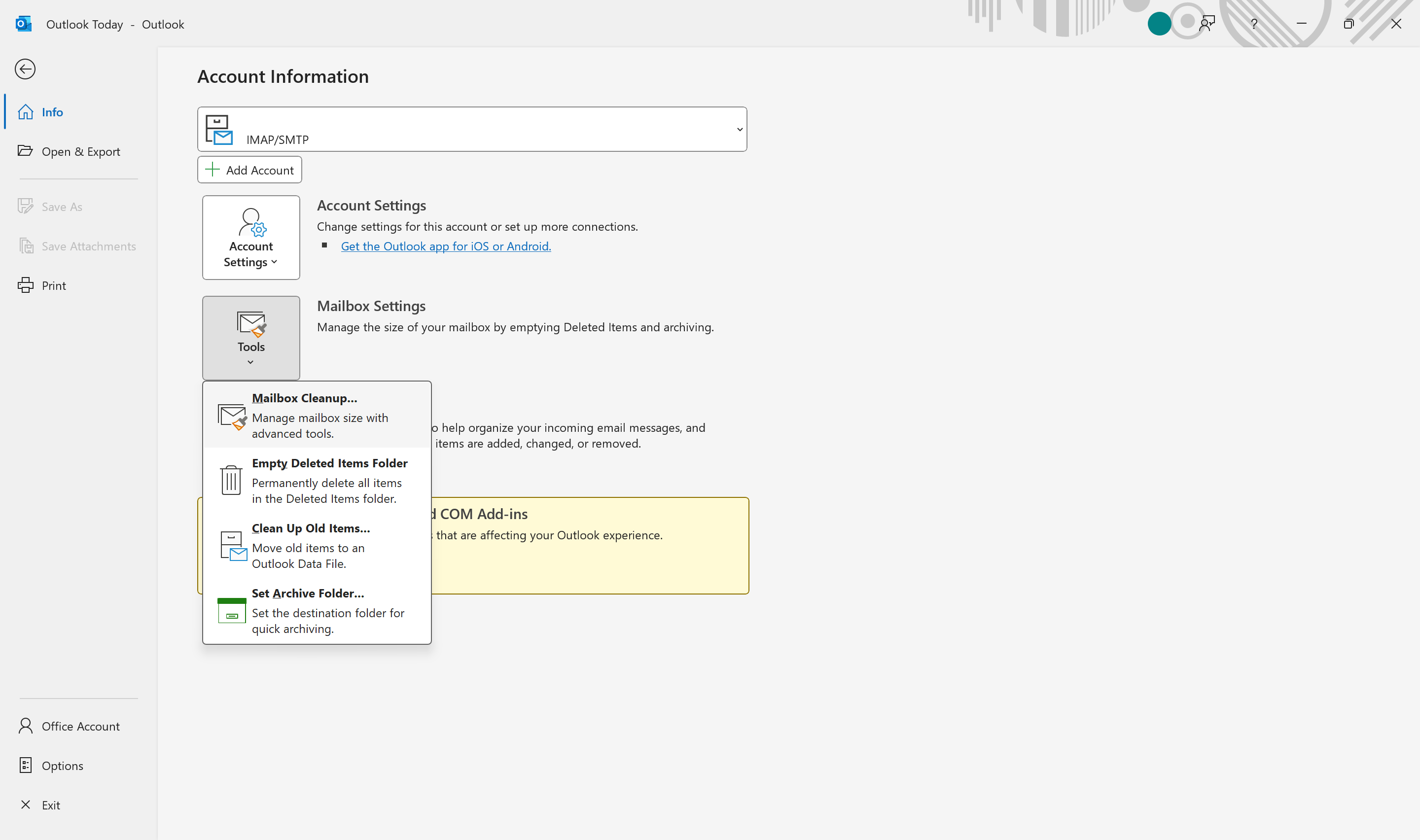Choose Mailbox Cleanup from Tools menu
The width and height of the screenshot is (1420, 840).
(317, 416)
